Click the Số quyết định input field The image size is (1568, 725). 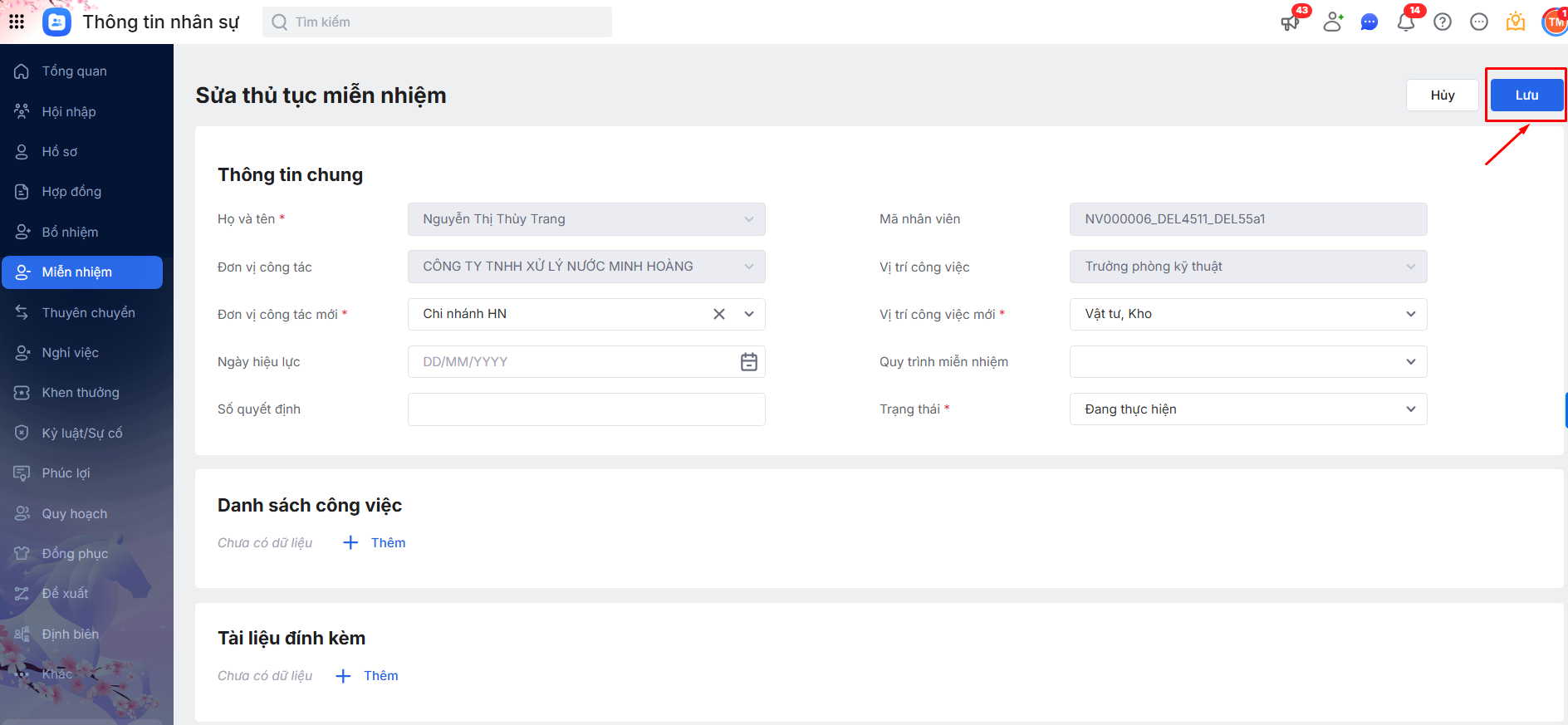(586, 409)
